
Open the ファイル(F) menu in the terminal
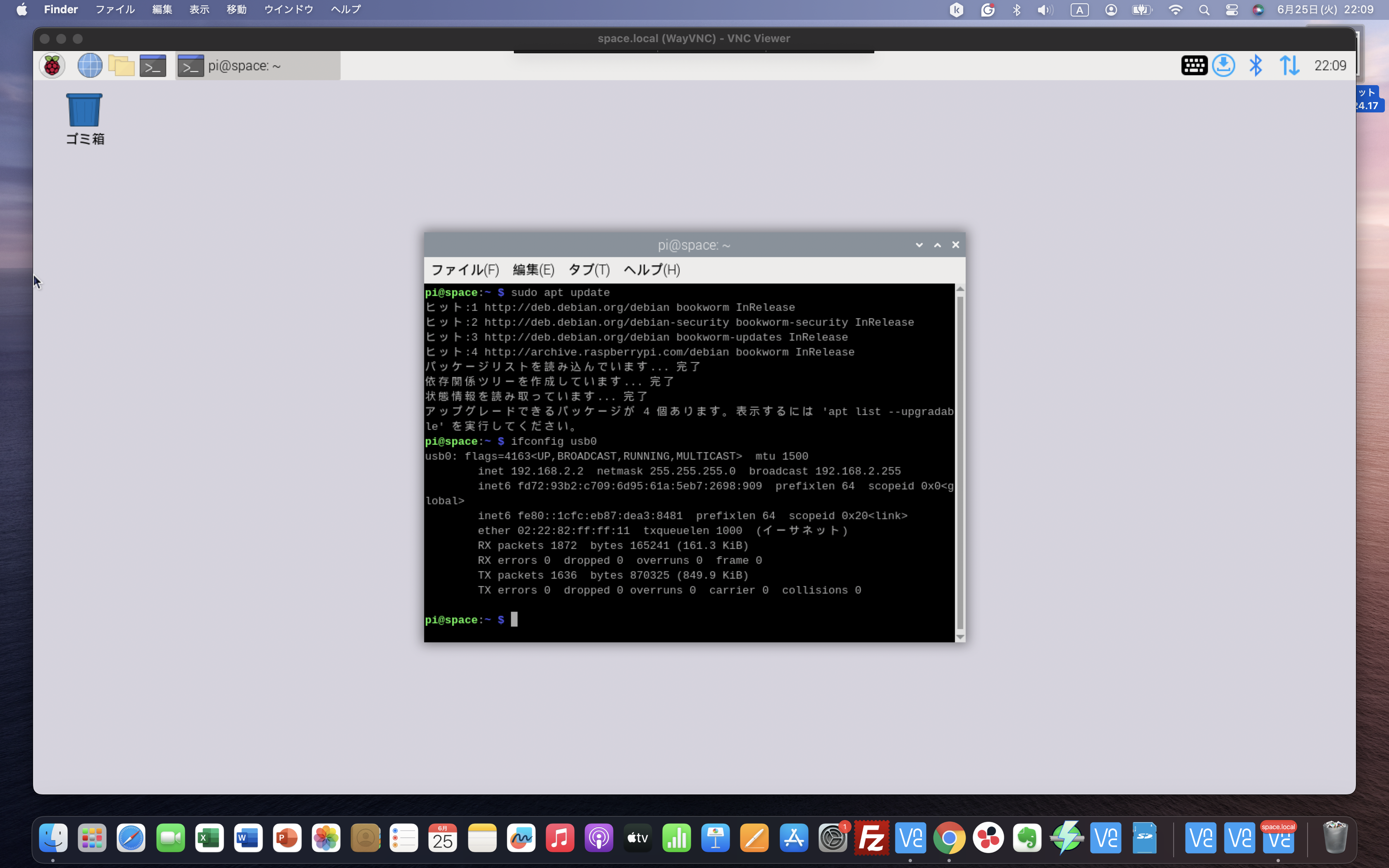(x=464, y=269)
